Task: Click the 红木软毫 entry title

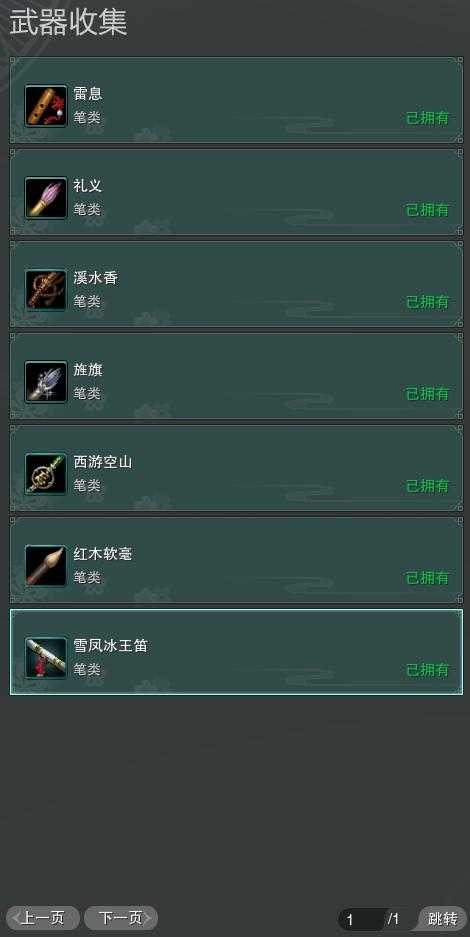Action: pos(103,554)
